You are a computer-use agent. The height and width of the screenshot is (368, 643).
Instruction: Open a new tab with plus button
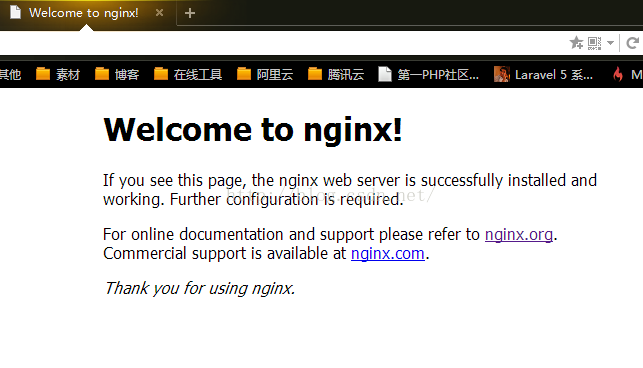pos(189,13)
